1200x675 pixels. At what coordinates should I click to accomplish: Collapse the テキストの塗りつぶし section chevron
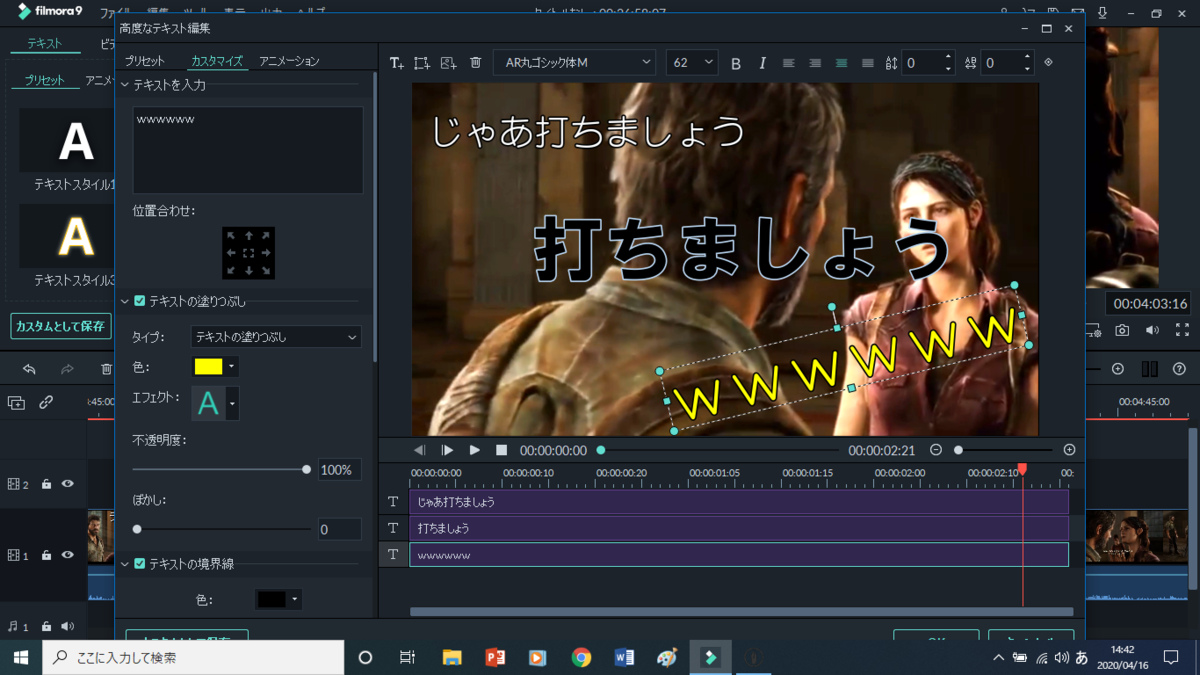pyautogui.click(x=125, y=301)
